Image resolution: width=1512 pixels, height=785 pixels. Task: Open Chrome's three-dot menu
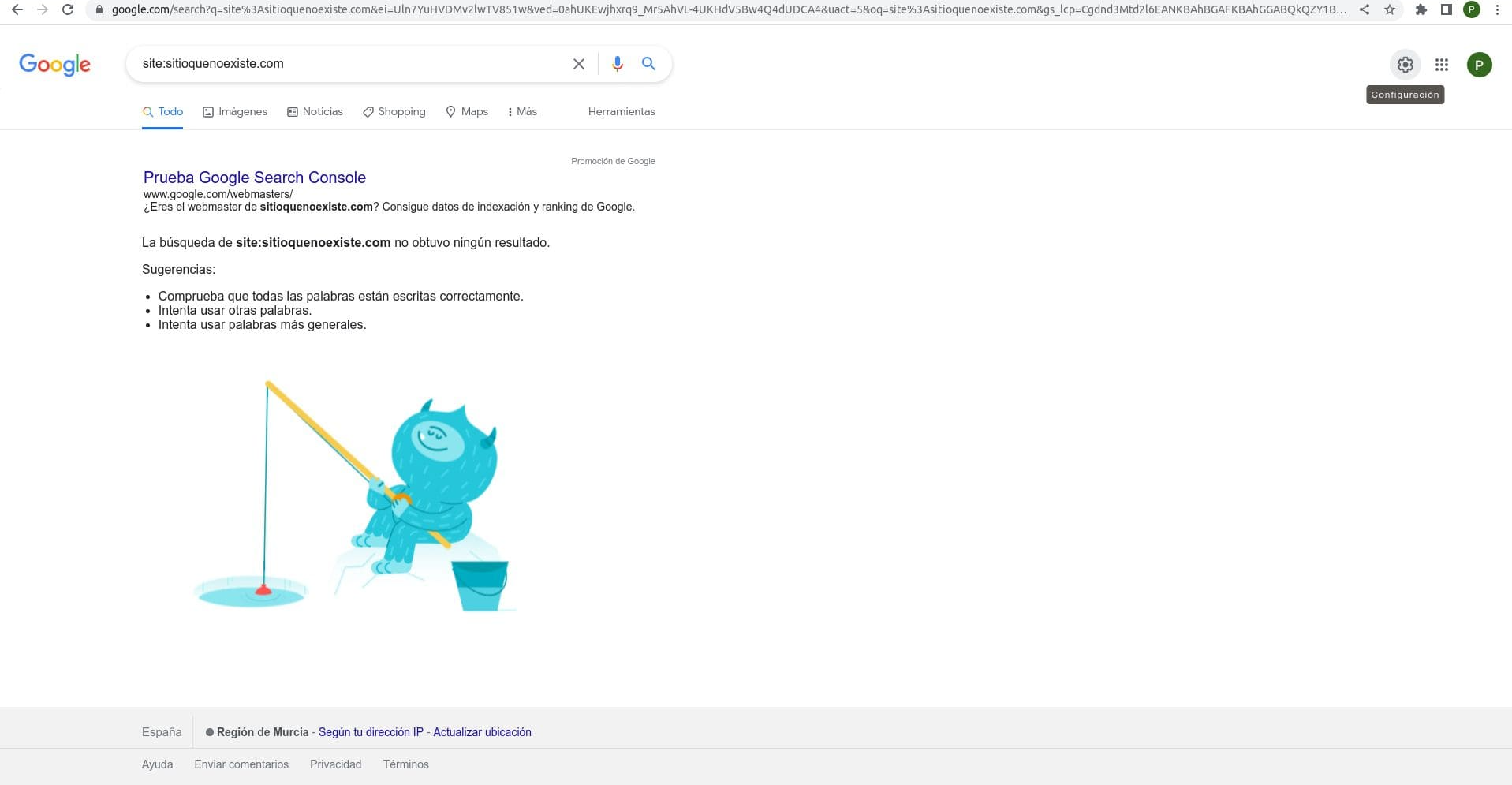click(x=1497, y=9)
